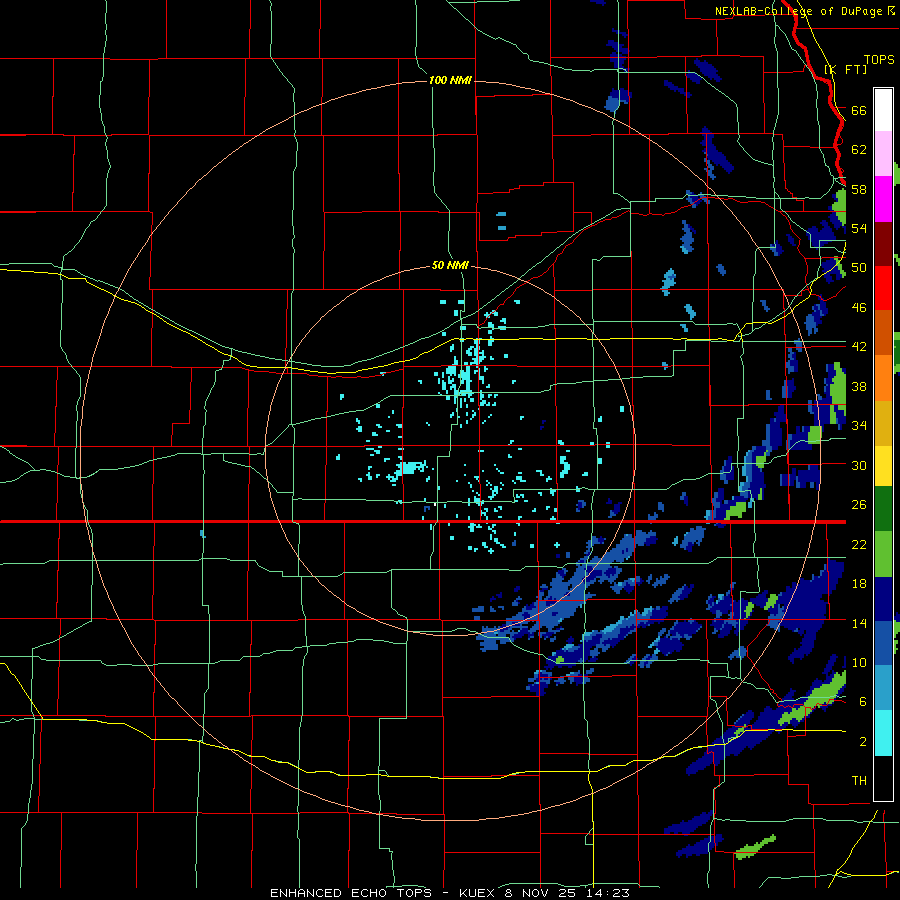Click the TH legend label

coord(859,780)
